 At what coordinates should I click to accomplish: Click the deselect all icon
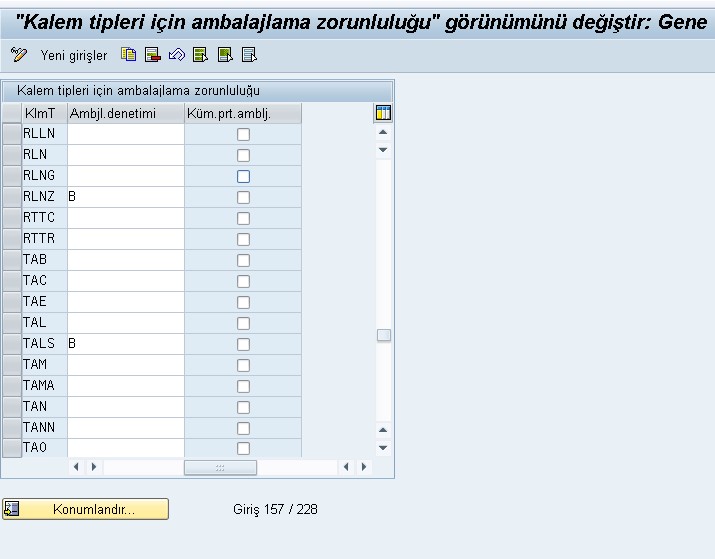pyautogui.click(x=249, y=55)
